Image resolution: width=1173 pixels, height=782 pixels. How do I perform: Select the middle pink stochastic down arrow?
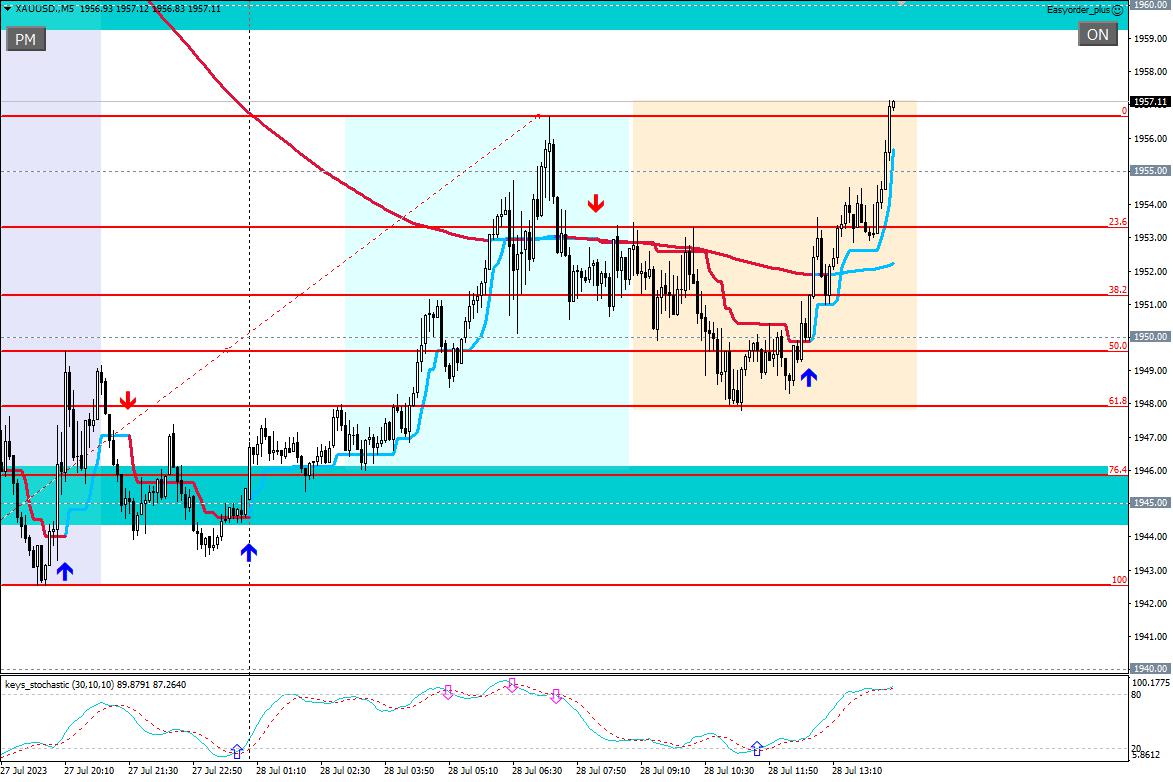(512, 685)
